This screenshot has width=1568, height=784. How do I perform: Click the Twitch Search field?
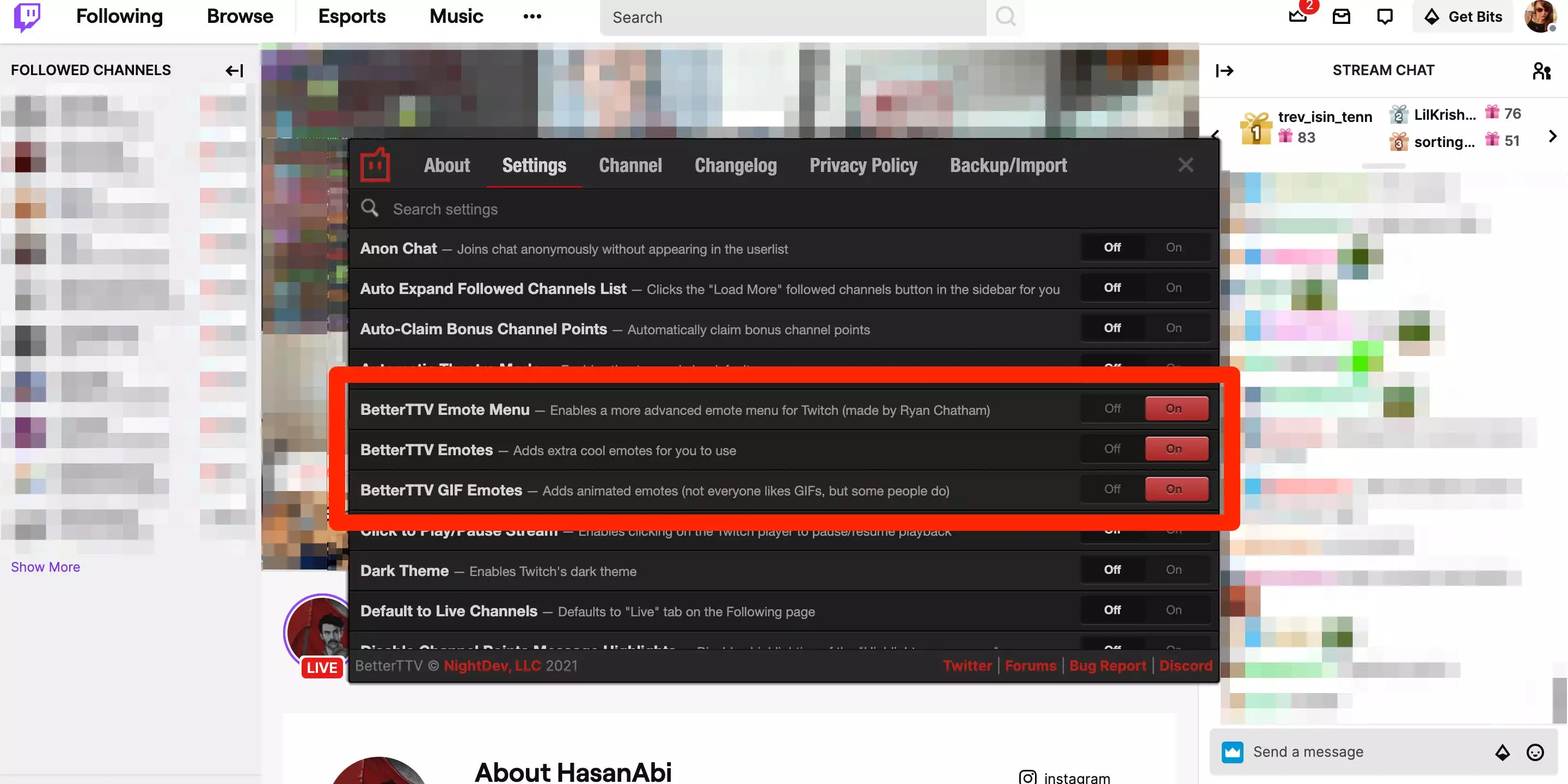coord(793,17)
